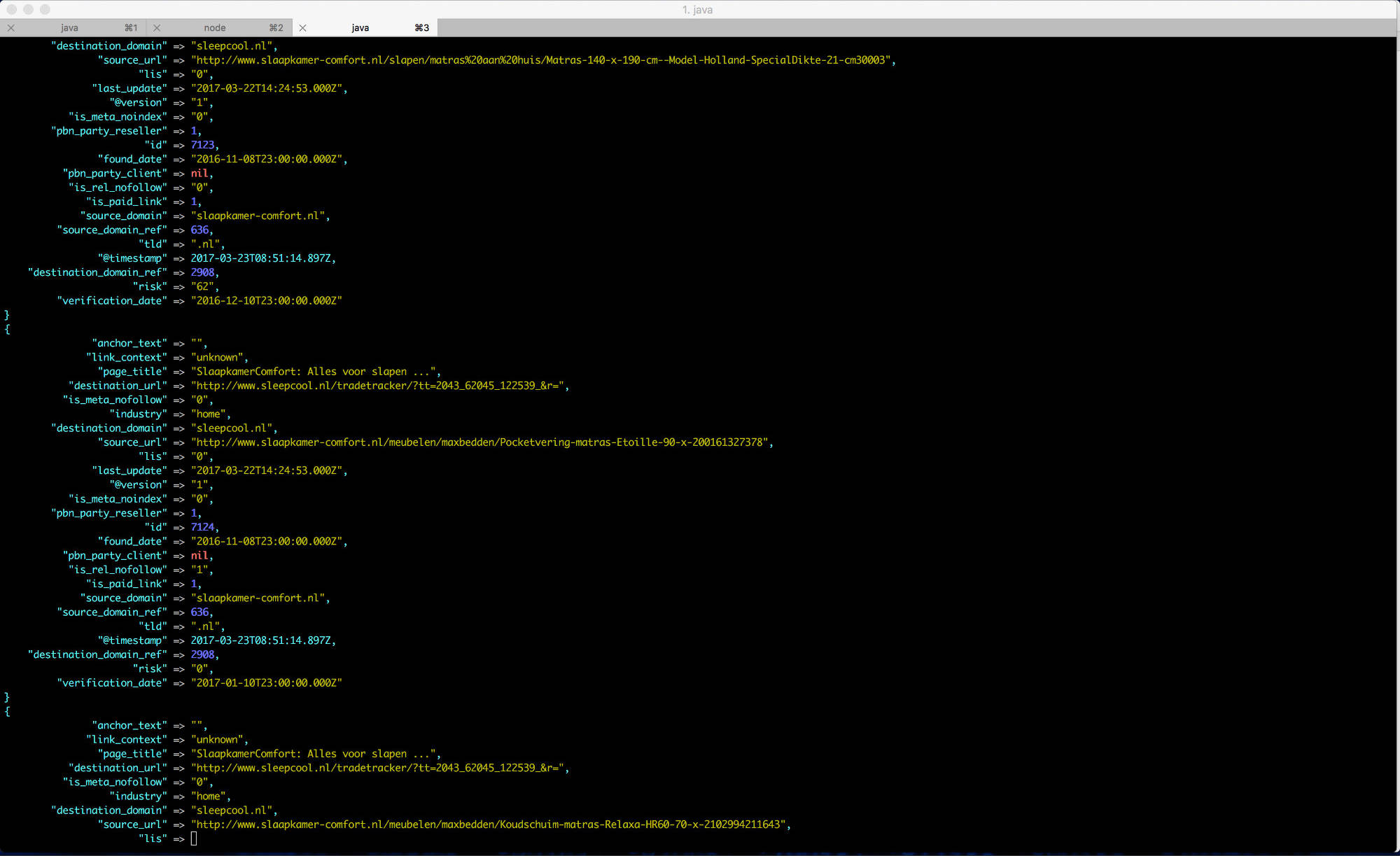Click the Pocketvering-matras-Etoille source URL
The width and height of the screenshot is (1400, 856).
[479, 442]
